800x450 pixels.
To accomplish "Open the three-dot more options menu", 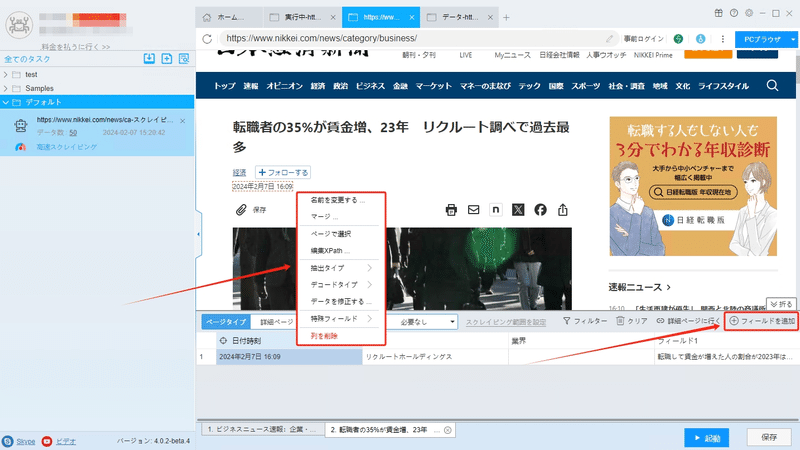I will 722,39.
